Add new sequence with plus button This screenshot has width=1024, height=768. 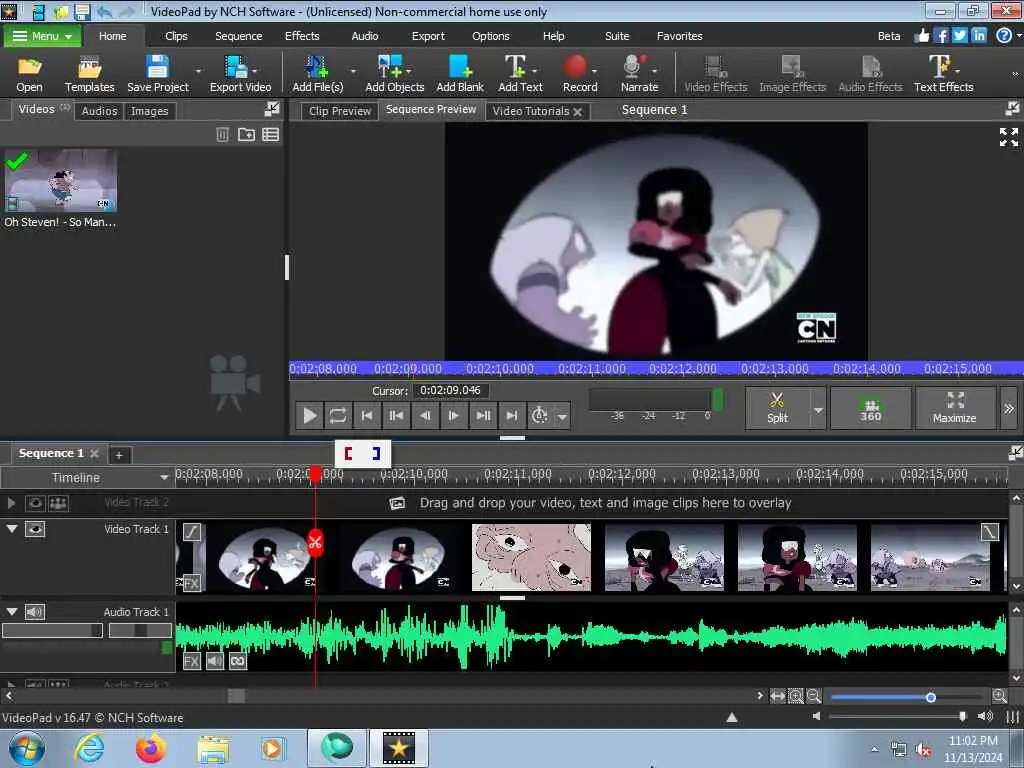[119, 455]
